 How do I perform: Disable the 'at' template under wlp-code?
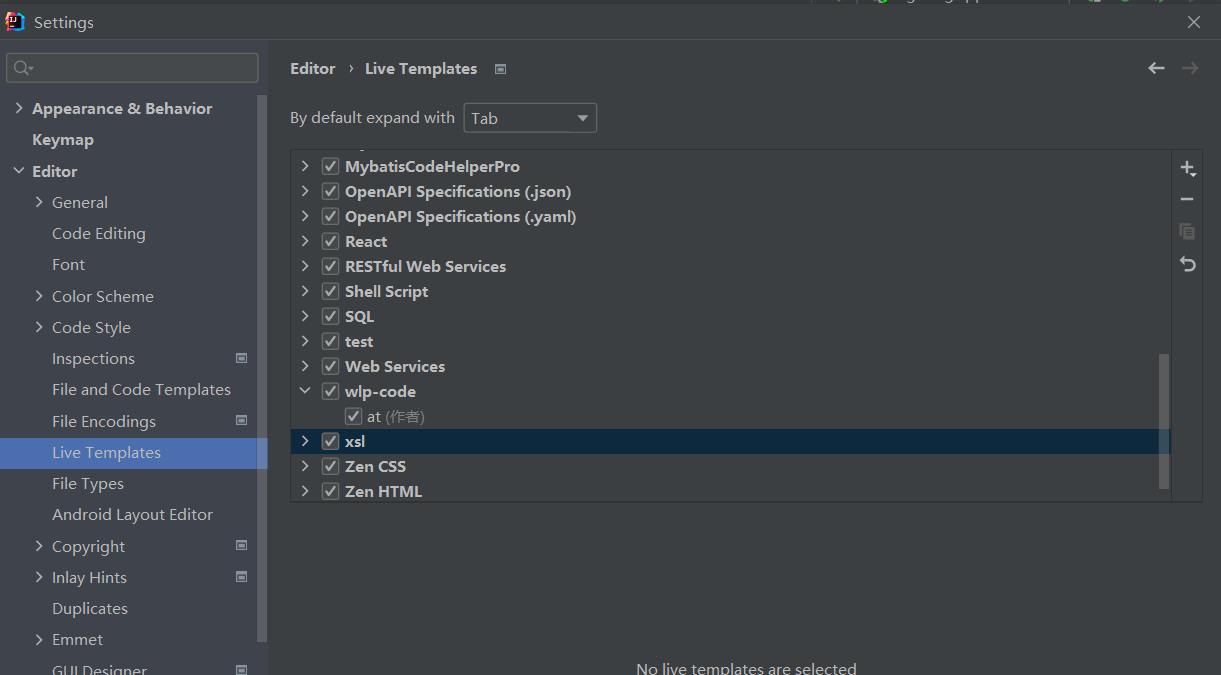point(353,417)
